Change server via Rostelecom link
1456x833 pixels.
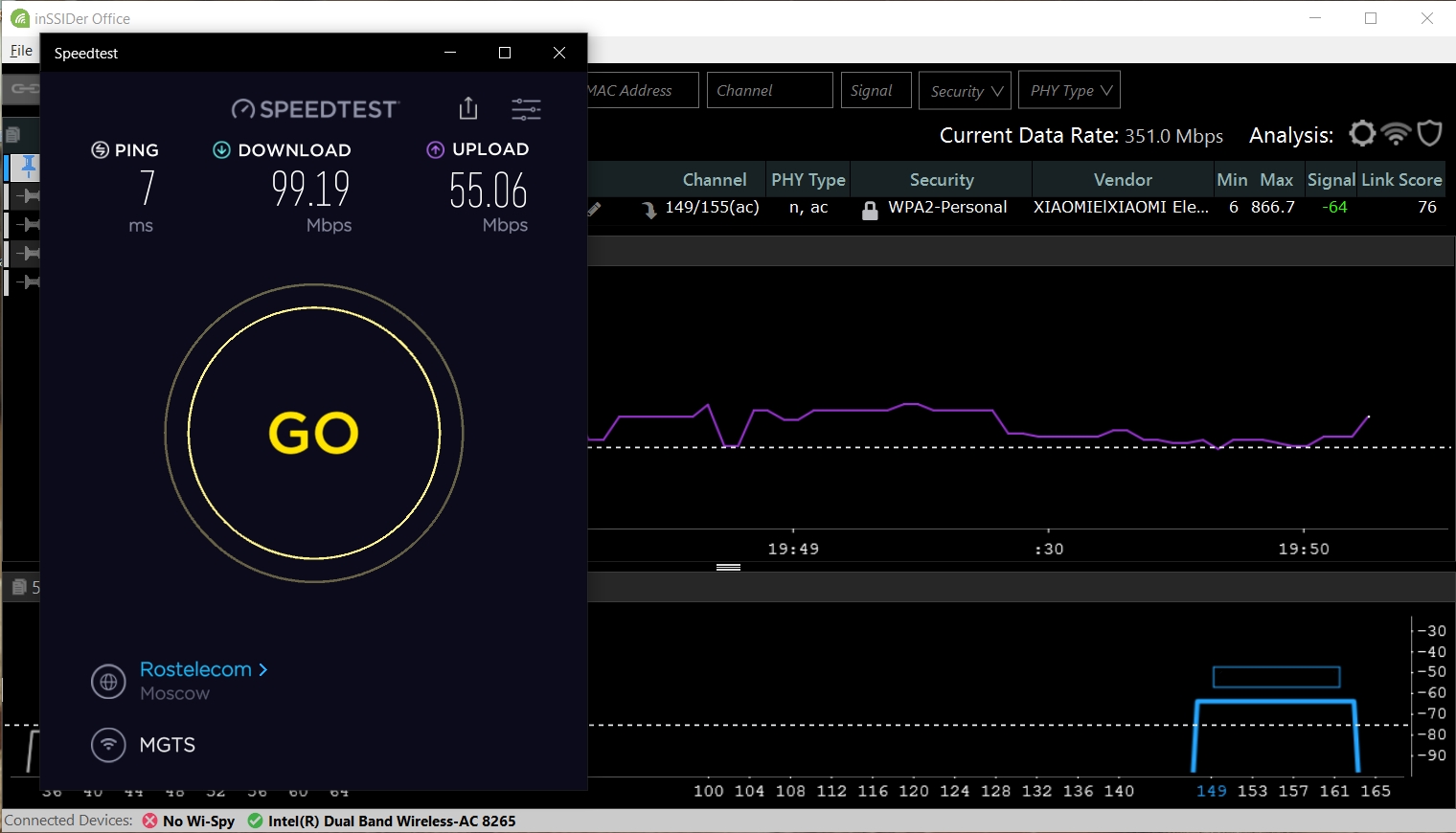[203, 669]
